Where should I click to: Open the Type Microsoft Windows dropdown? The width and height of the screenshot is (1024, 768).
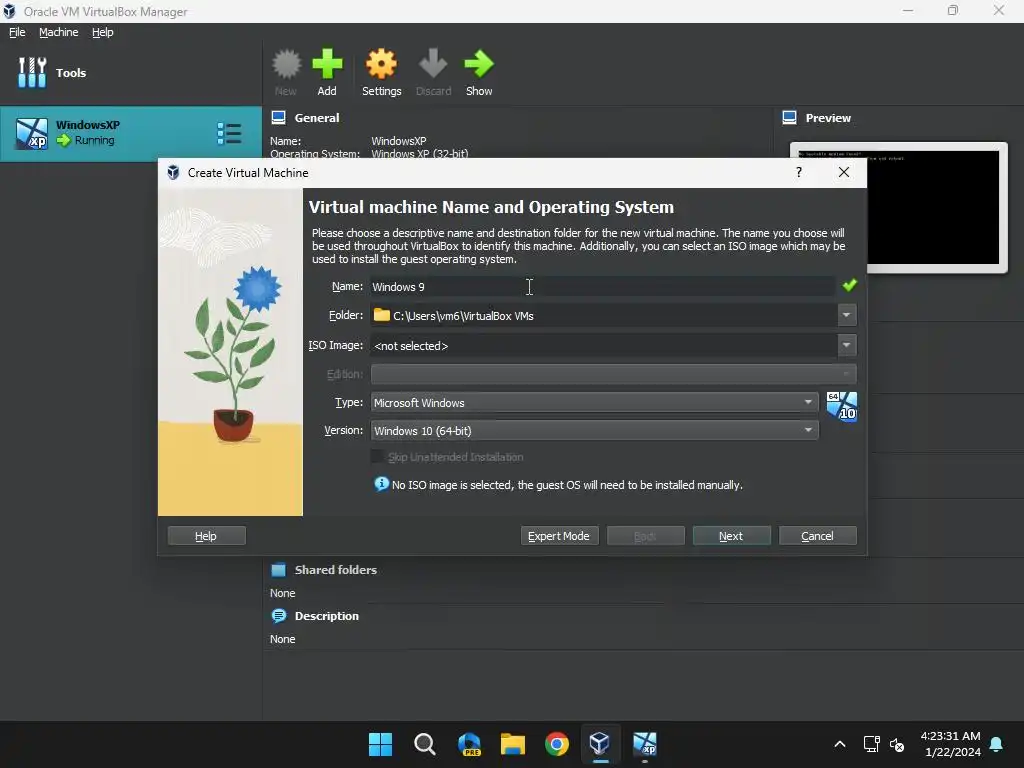coord(594,402)
